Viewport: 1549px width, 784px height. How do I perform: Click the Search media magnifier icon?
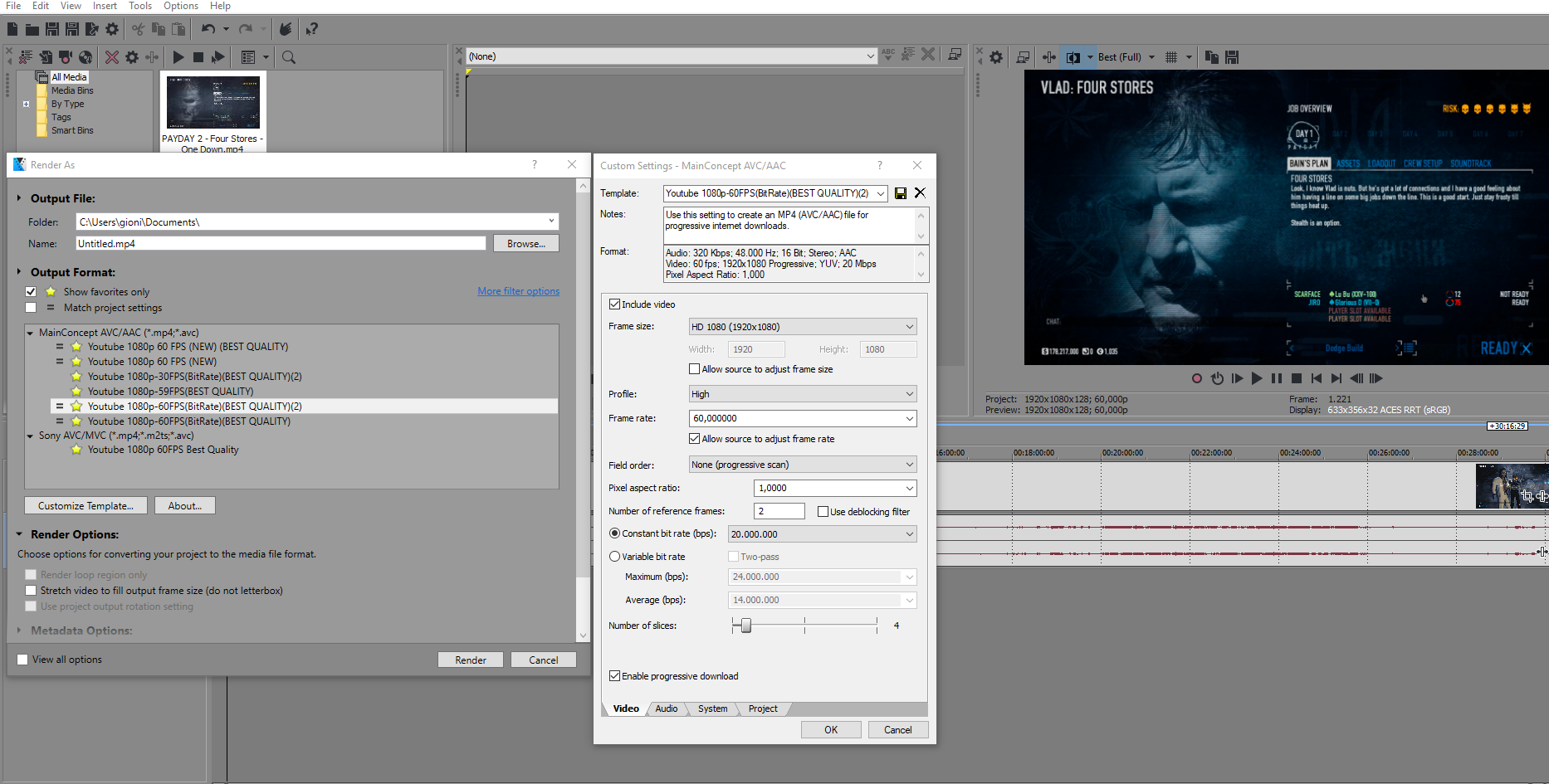(x=289, y=57)
